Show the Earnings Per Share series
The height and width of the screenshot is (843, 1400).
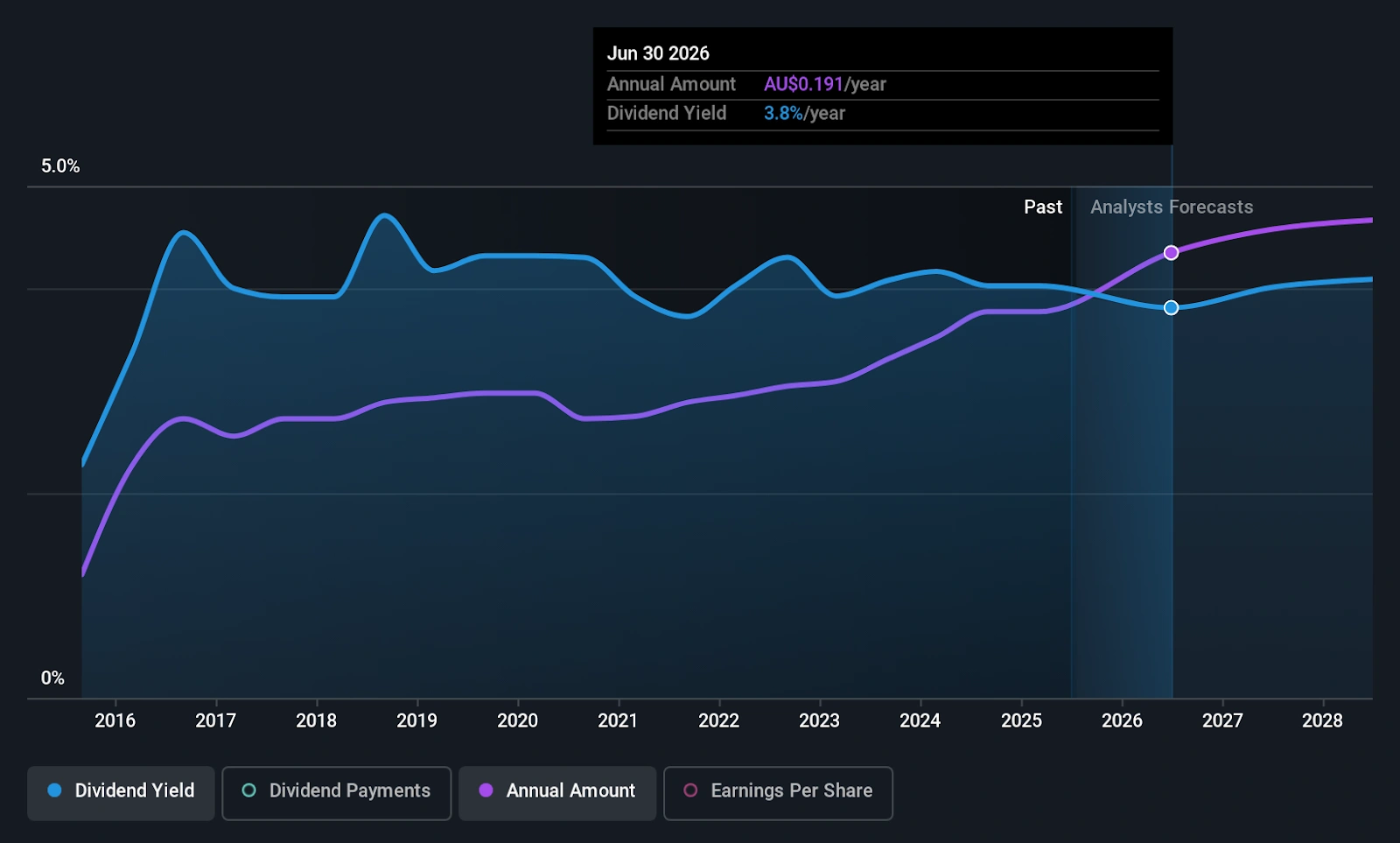[x=777, y=792]
